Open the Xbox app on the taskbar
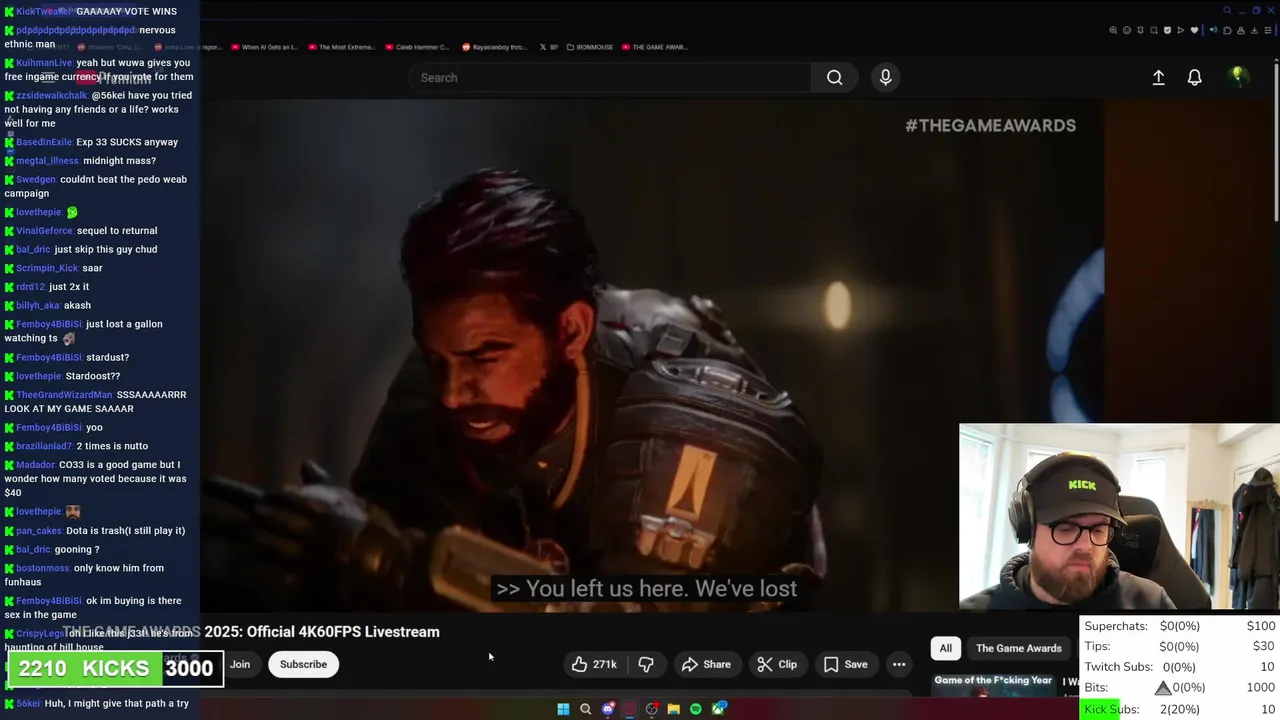 (718, 709)
